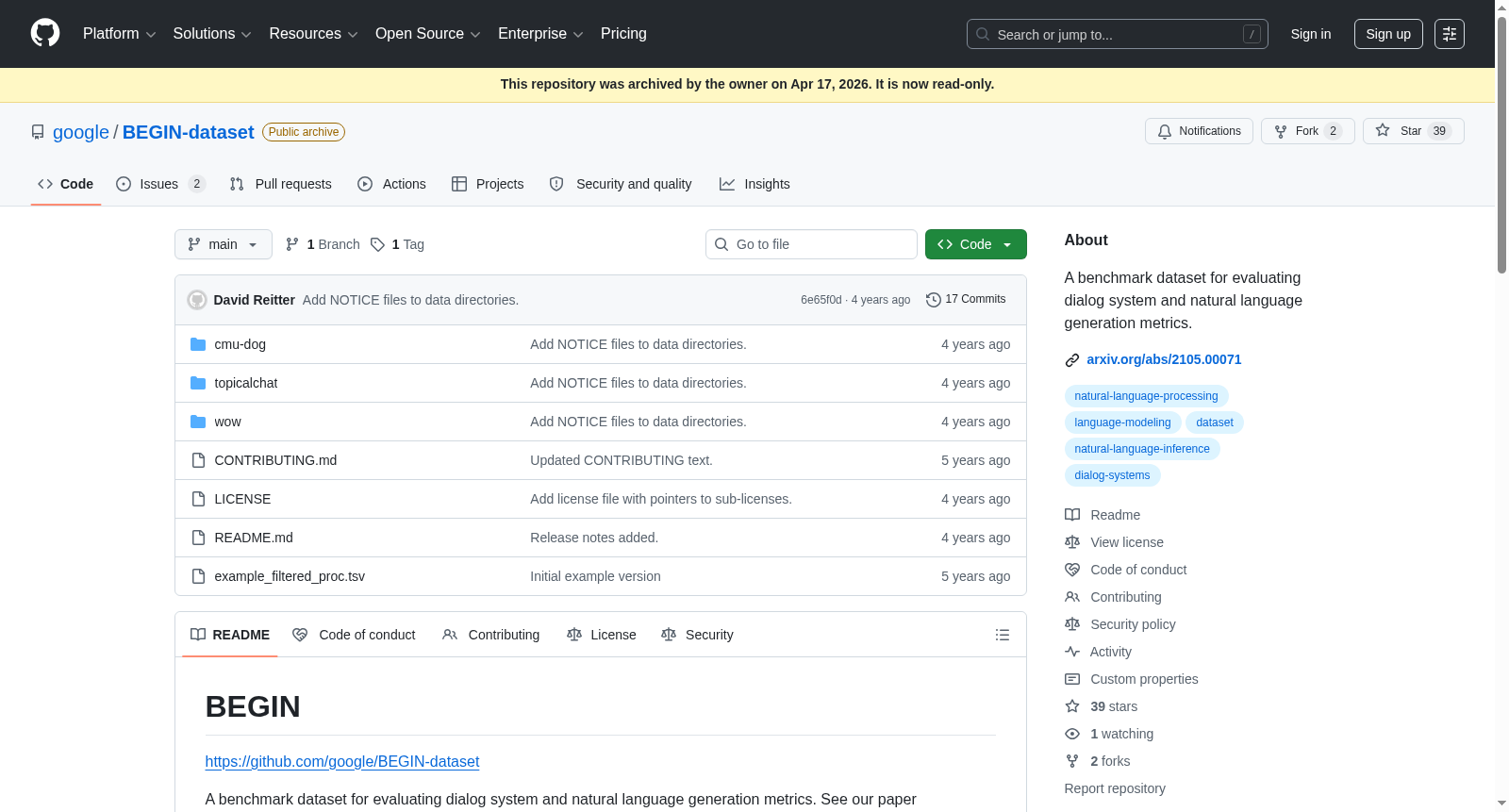
Task: Select the README tab in file viewer
Action: click(230, 635)
